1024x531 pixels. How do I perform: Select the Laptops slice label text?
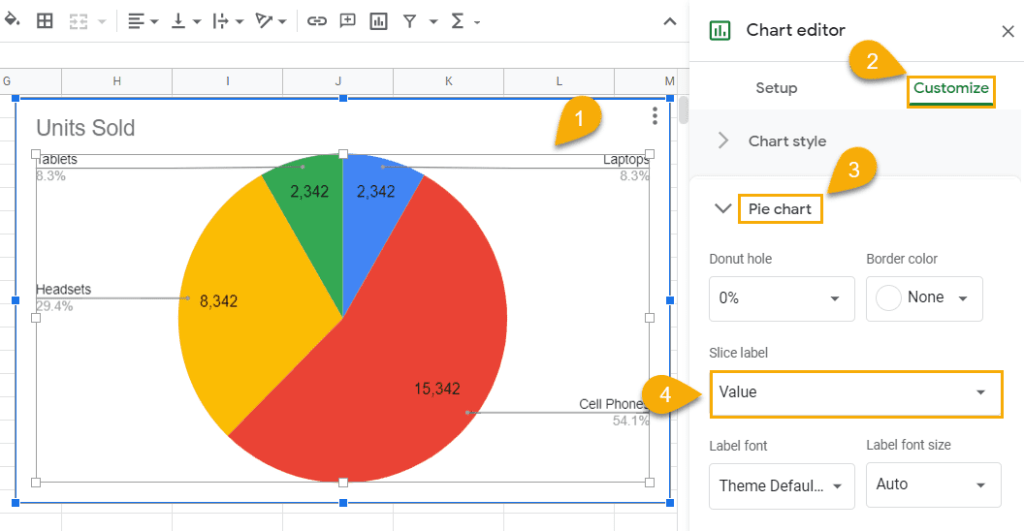(626, 159)
